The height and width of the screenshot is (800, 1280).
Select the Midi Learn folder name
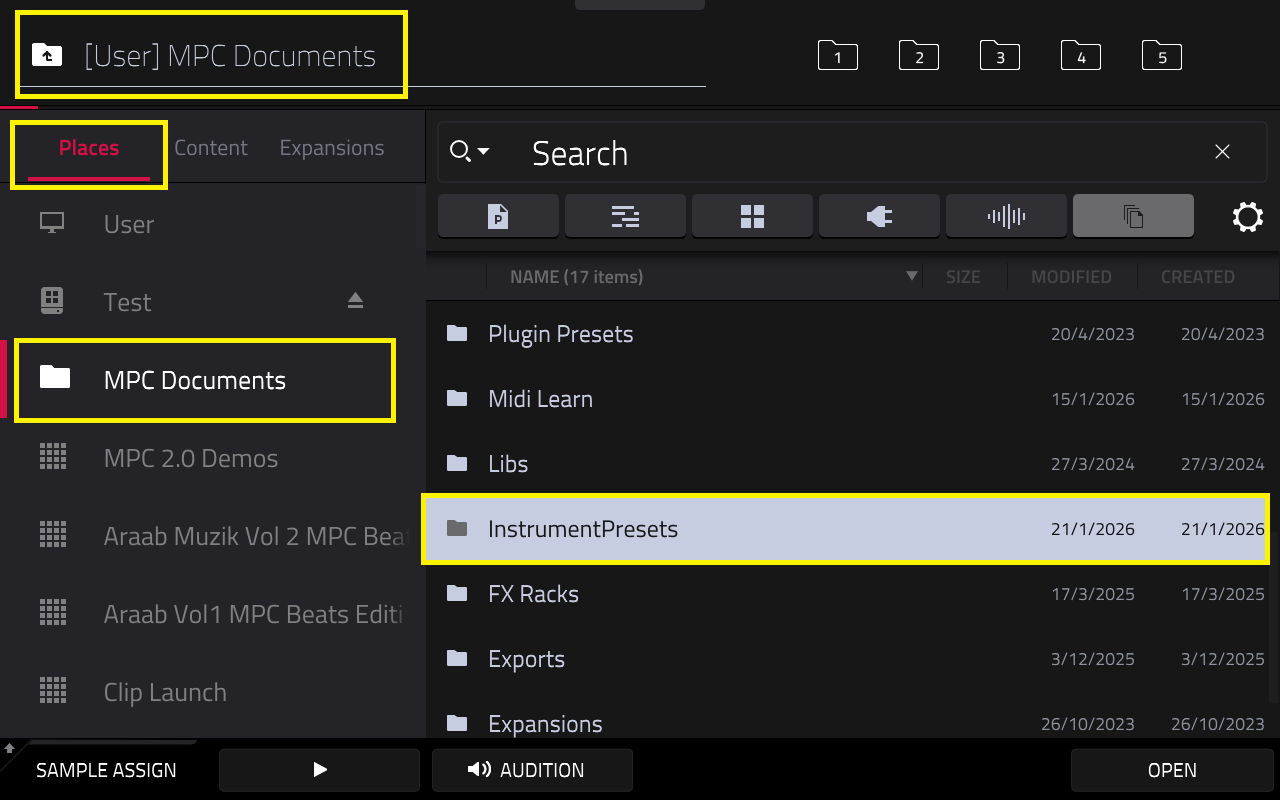[540, 399]
